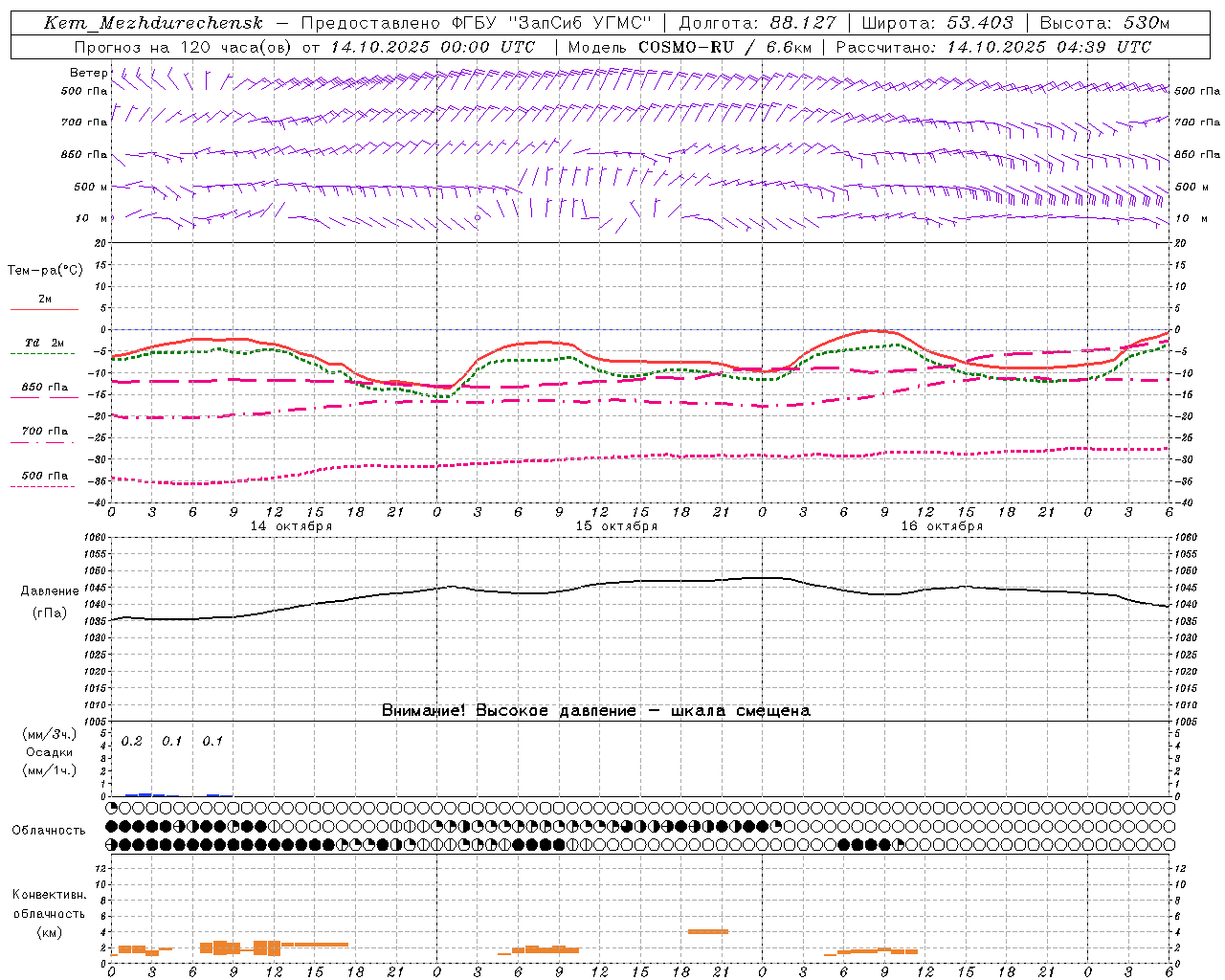
Task: Click the Давление panel label
Action: point(50,590)
